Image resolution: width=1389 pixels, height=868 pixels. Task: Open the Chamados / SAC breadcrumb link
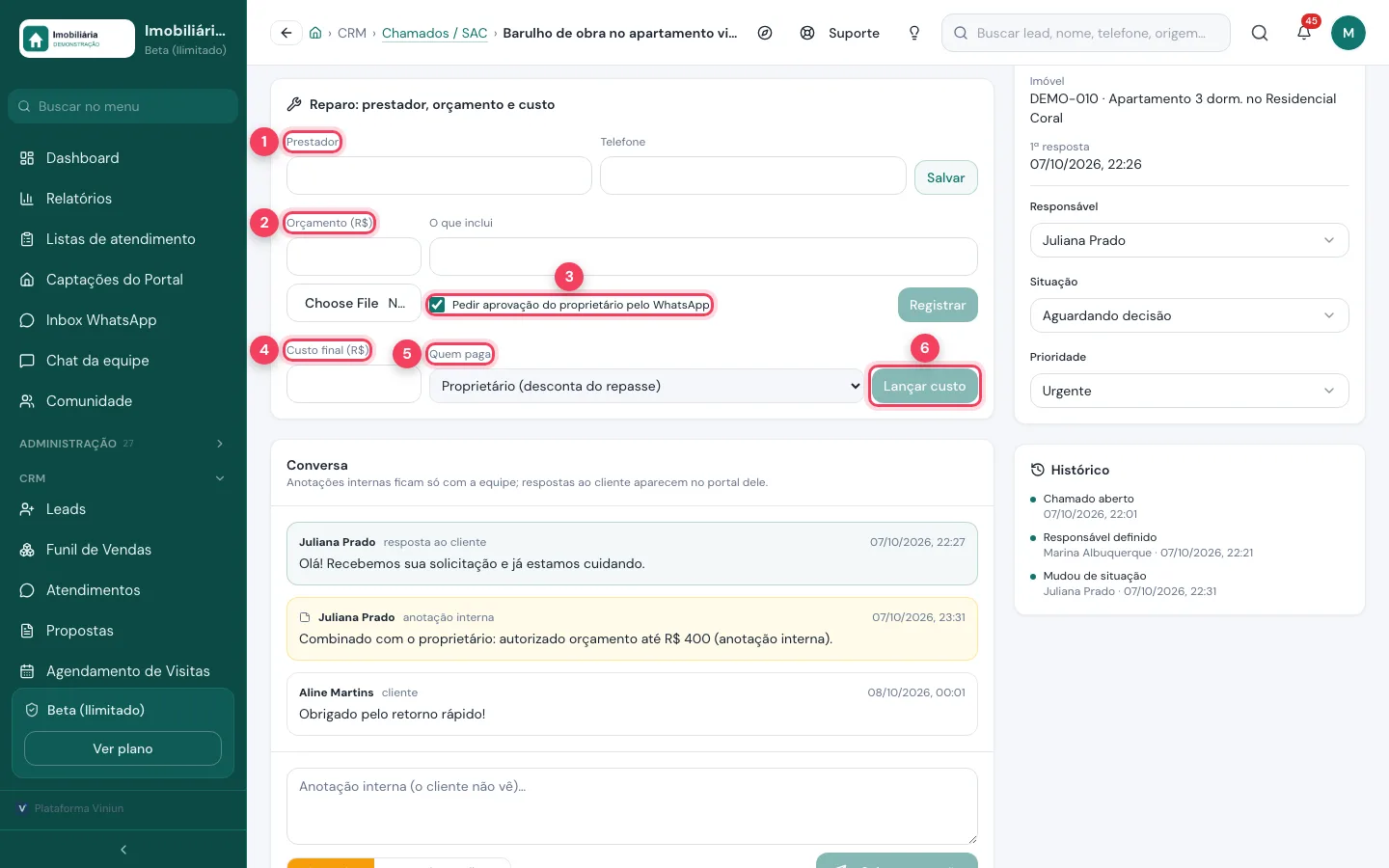(x=435, y=33)
